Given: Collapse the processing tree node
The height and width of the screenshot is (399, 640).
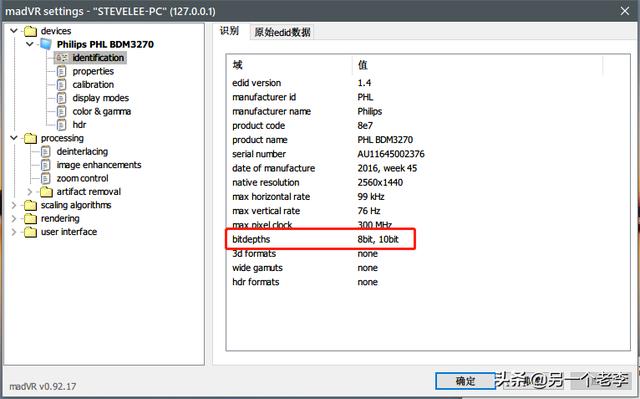Looking at the screenshot, I should [x=14, y=138].
